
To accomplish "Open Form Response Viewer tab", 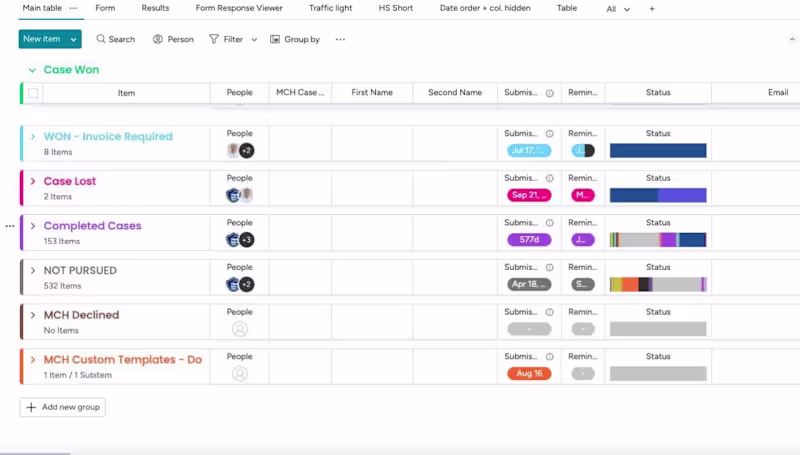I will 239,8.
